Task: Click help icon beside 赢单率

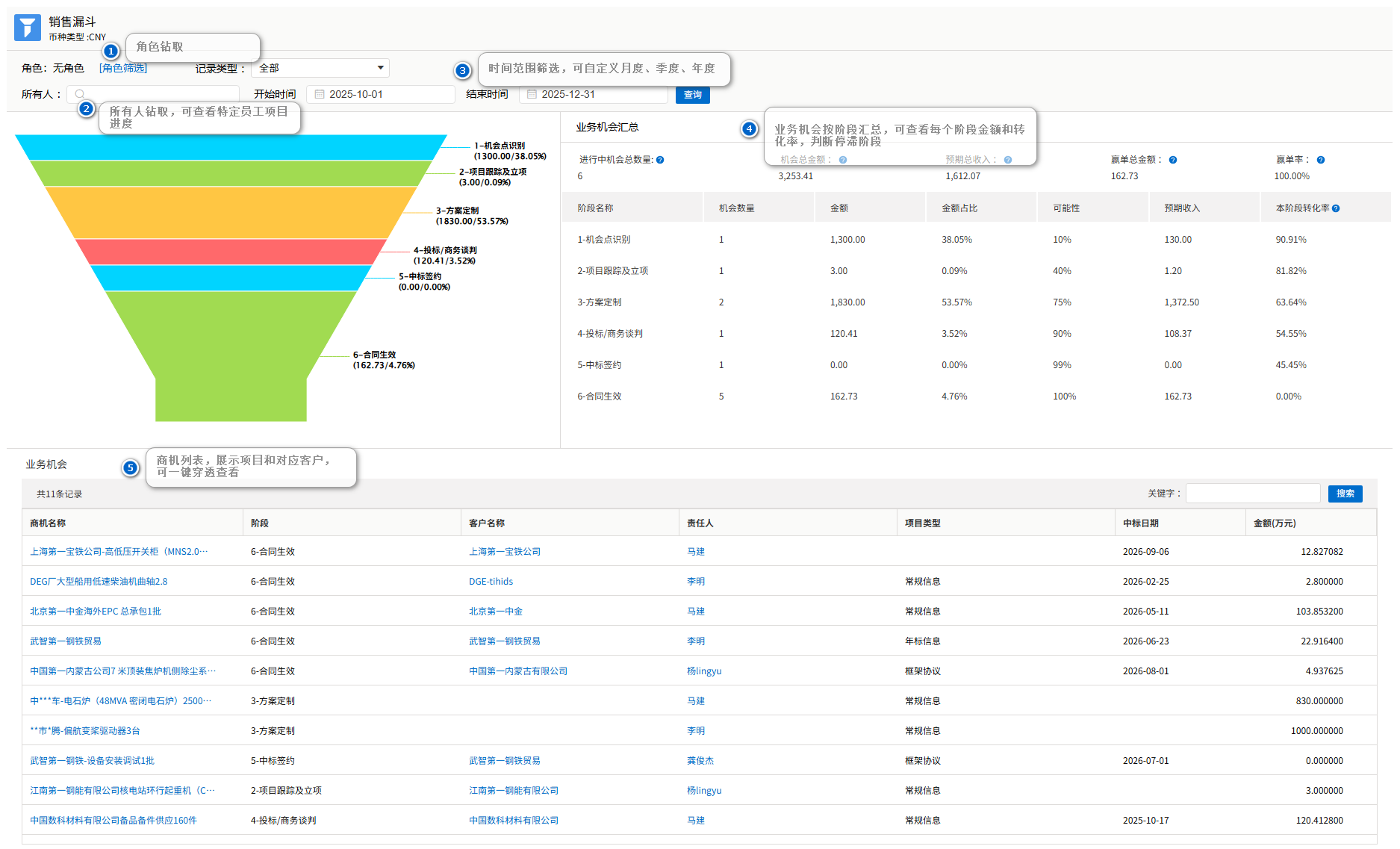Action: coord(1321,160)
